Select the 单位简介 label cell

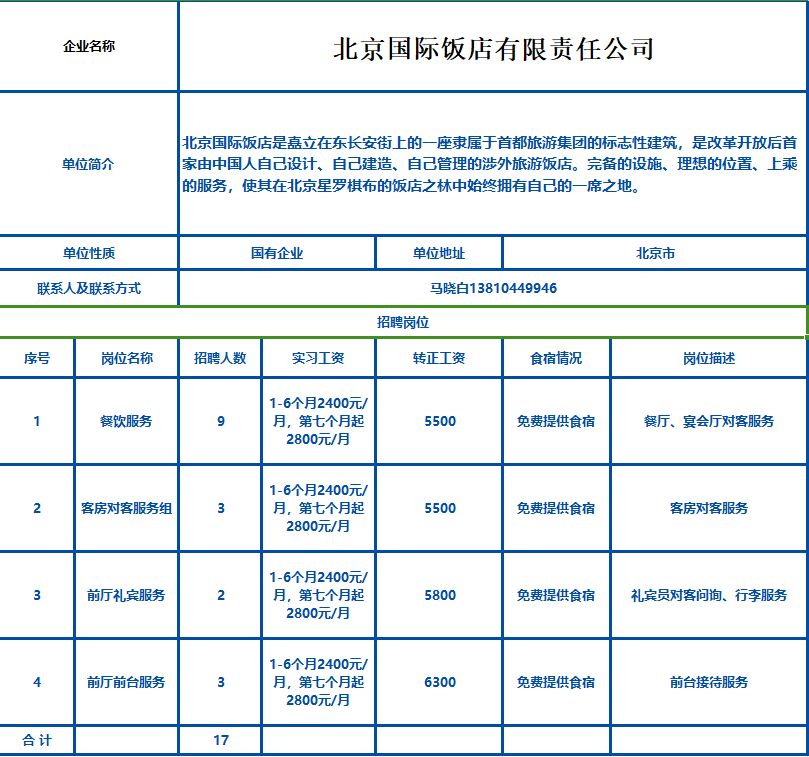pos(89,164)
